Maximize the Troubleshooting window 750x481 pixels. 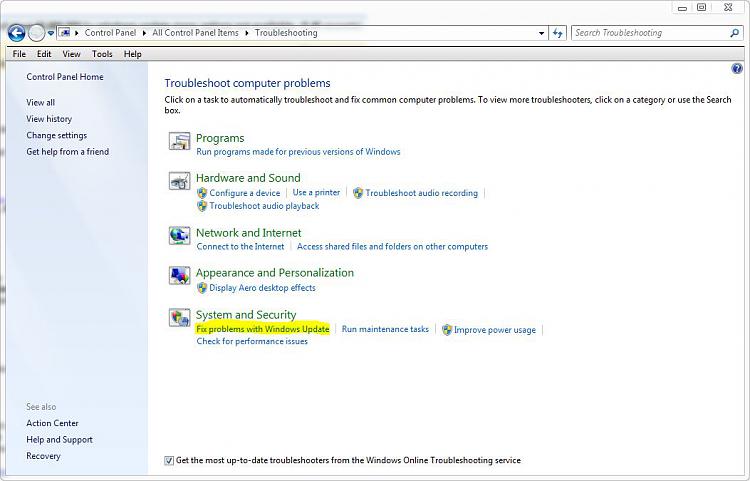(x=701, y=7)
